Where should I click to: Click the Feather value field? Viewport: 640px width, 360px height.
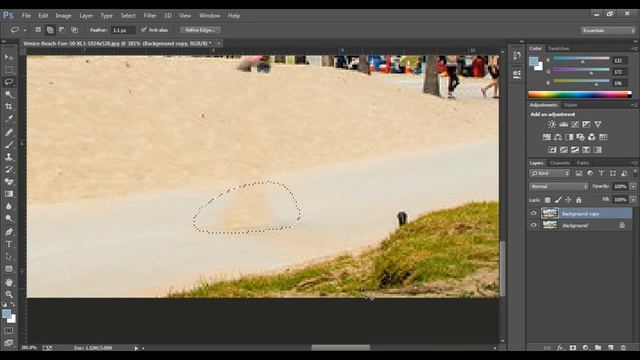click(x=123, y=30)
